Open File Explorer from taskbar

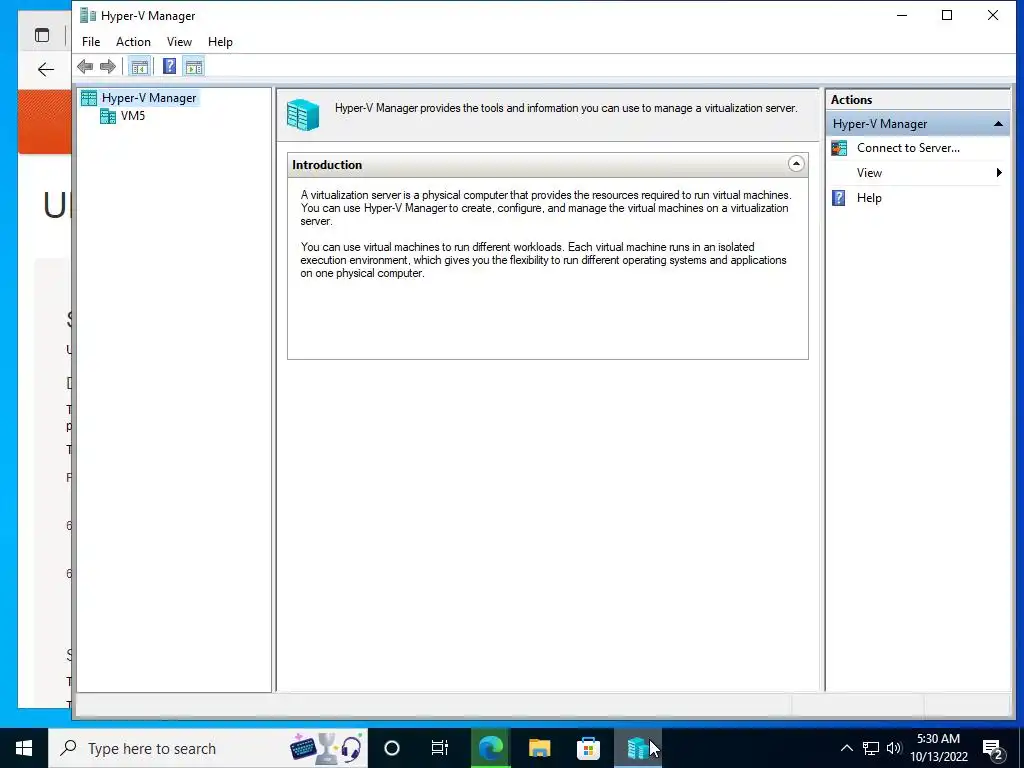(x=539, y=748)
